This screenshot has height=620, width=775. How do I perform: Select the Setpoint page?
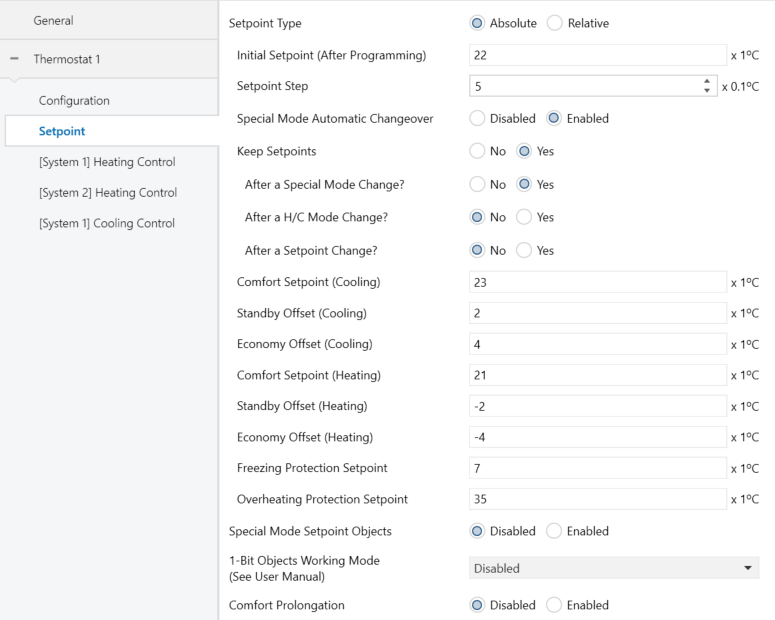point(111,131)
